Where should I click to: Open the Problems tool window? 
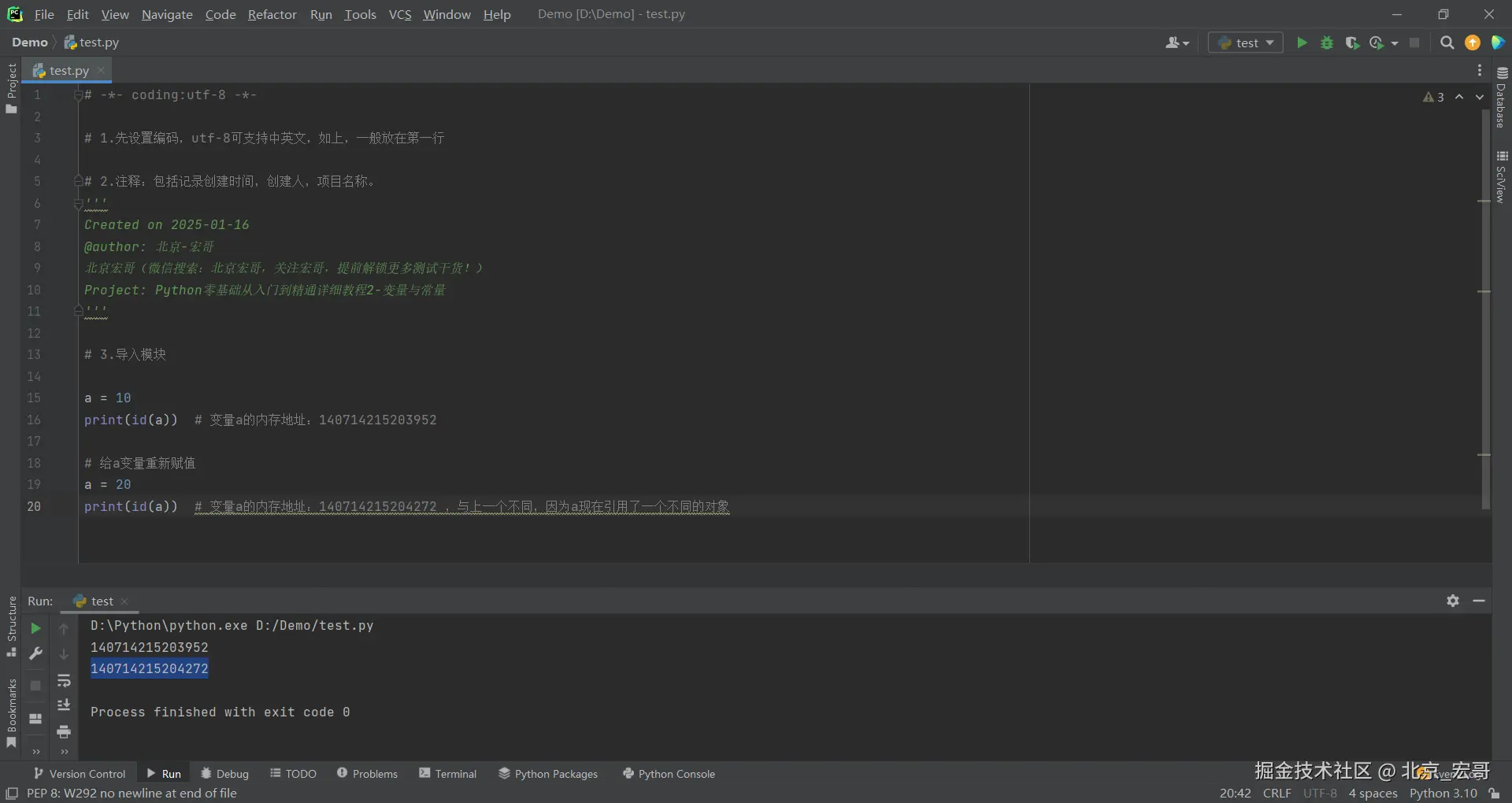(x=367, y=774)
